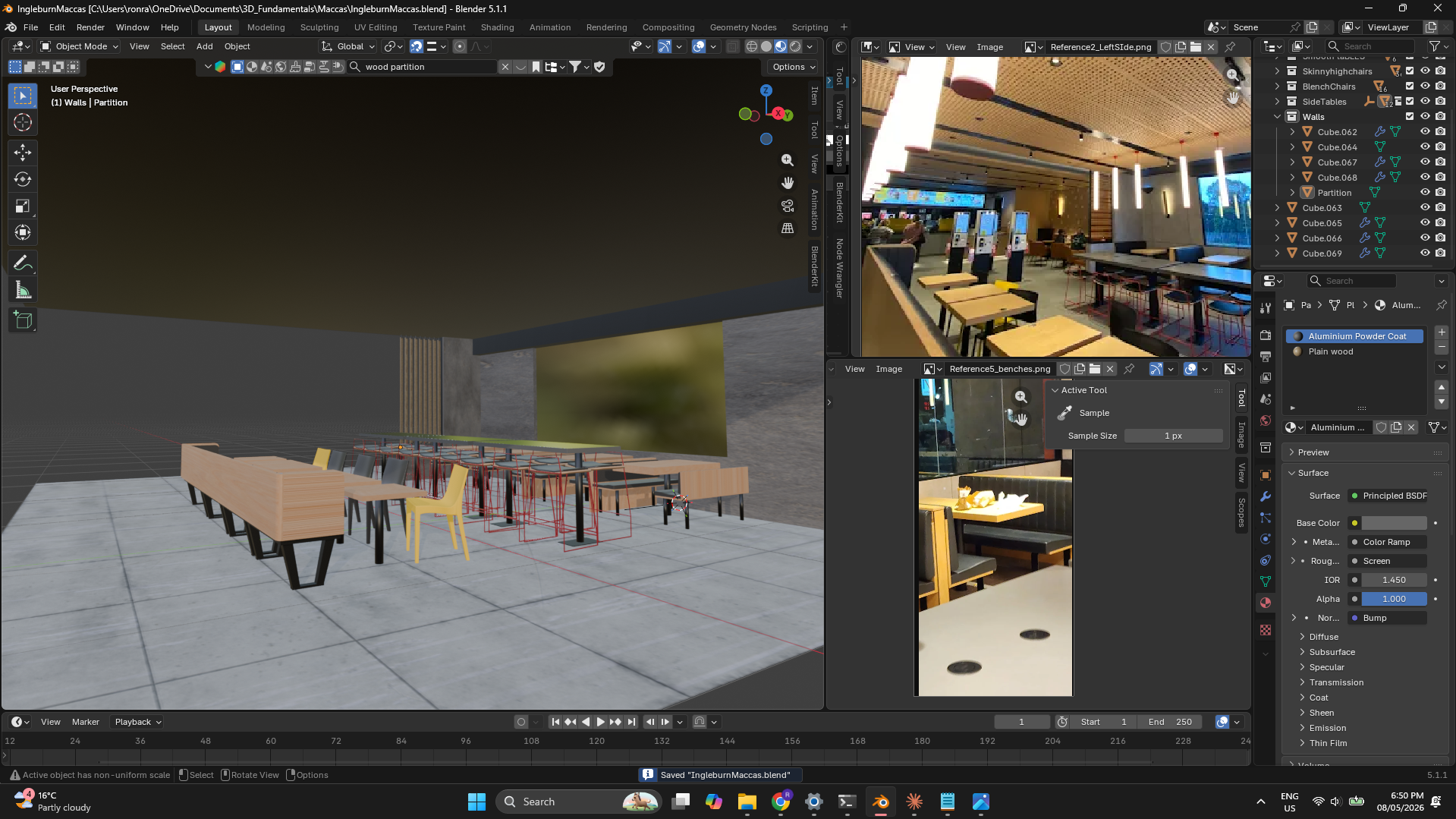Click the pan hand icon in 3D viewport

point(788,183)
